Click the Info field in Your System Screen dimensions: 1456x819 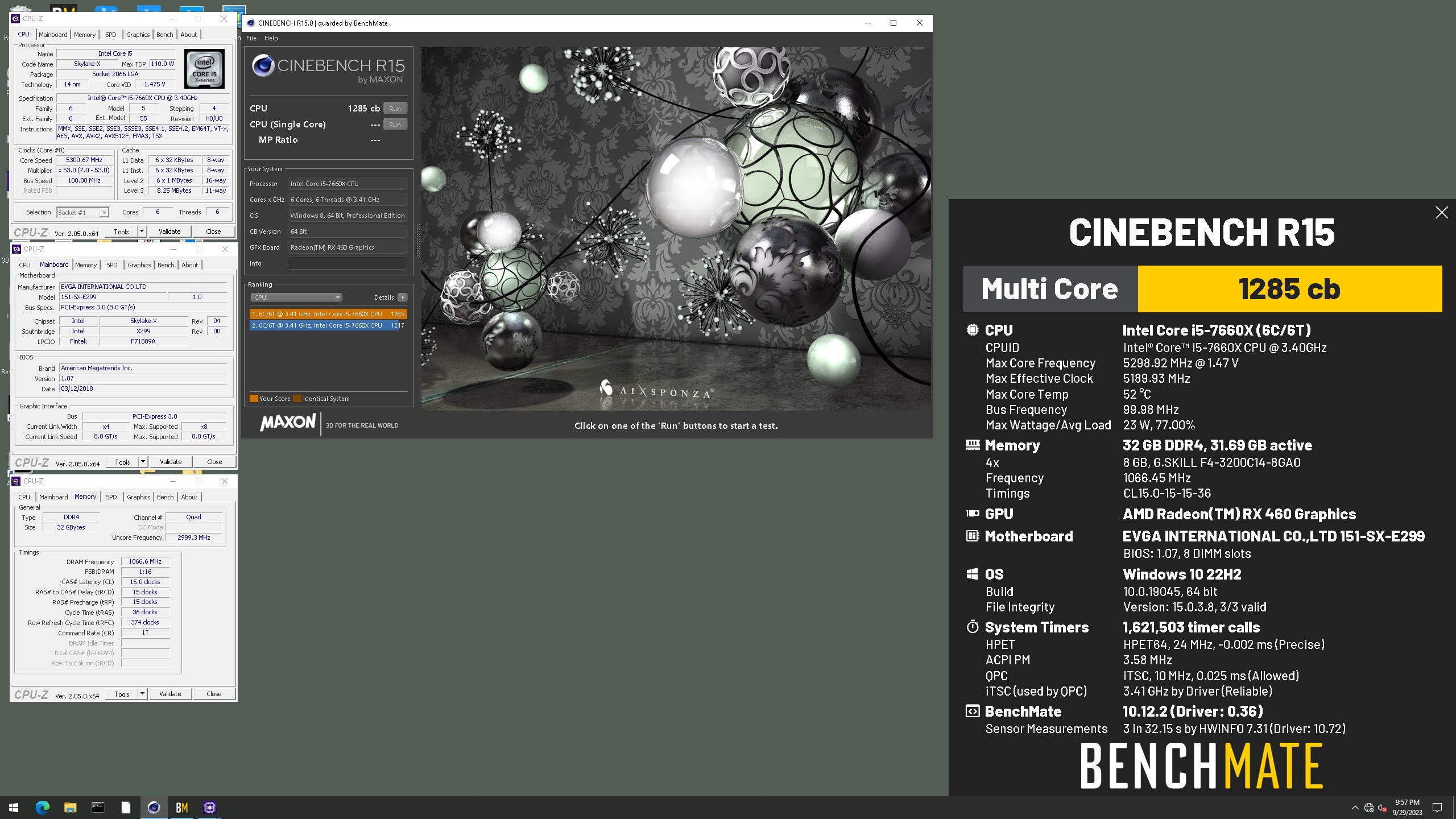(347, 263)
